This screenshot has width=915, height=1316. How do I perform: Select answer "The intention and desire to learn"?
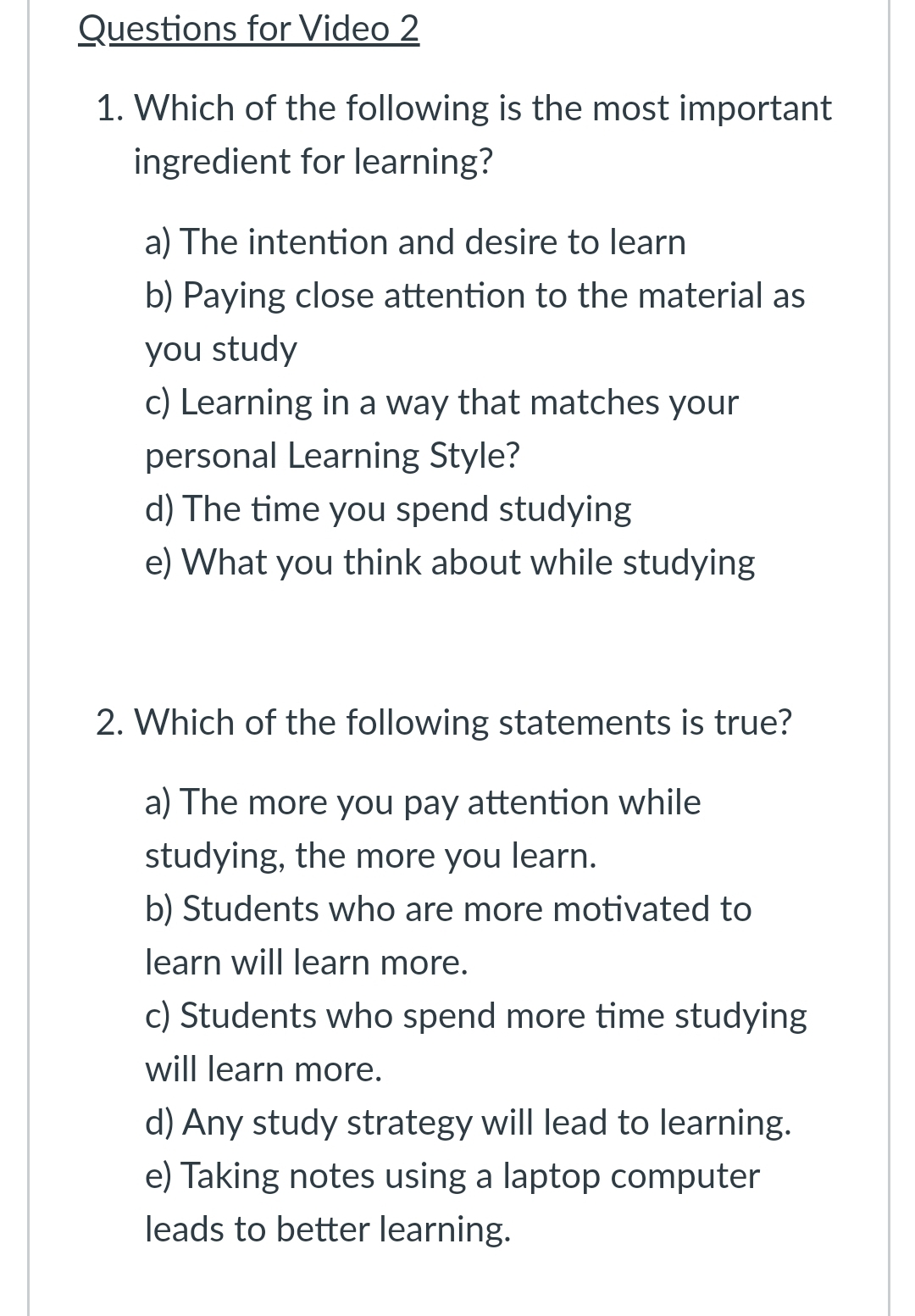415,242
